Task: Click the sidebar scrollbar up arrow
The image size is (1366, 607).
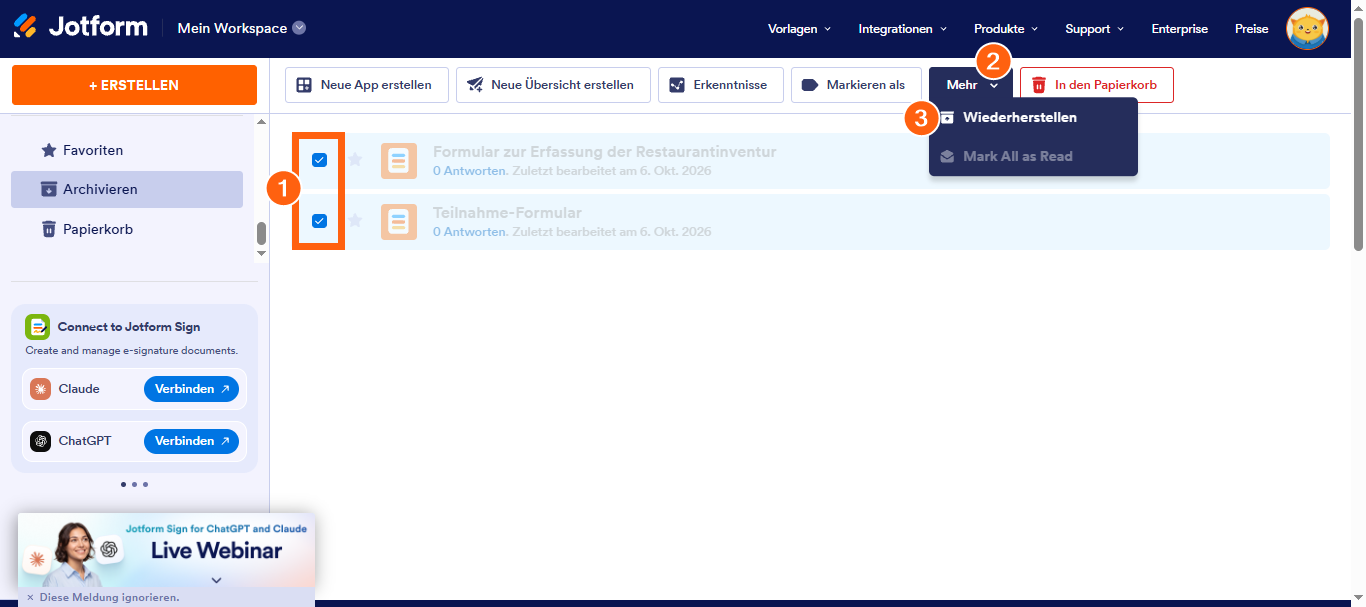Action: 262,122
